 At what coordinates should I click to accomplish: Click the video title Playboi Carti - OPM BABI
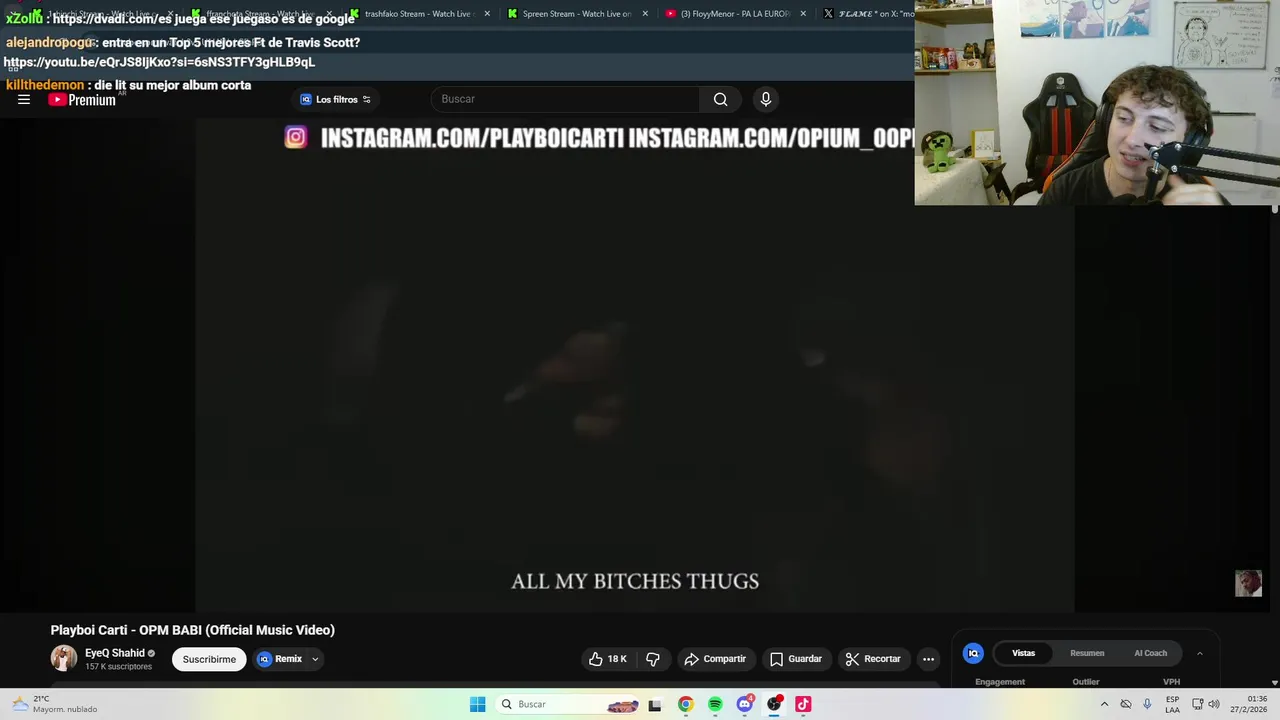193,630
